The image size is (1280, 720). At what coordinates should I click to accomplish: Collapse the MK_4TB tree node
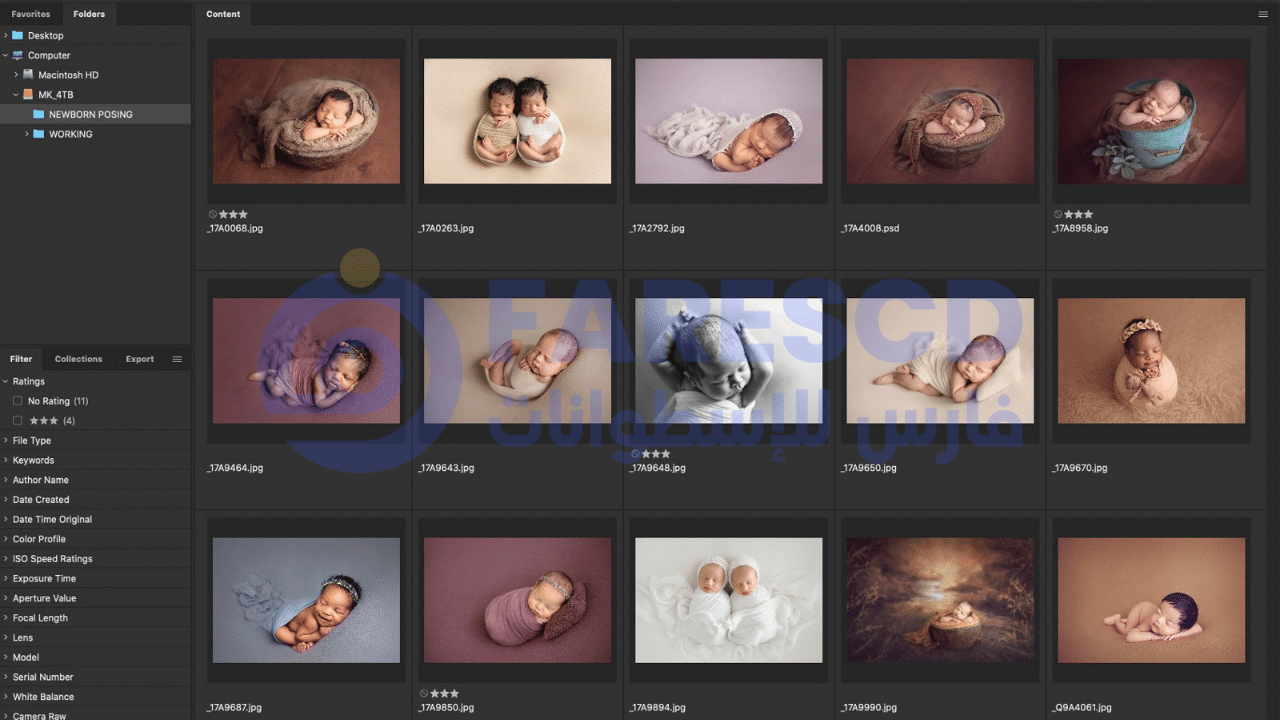[16, 94]
